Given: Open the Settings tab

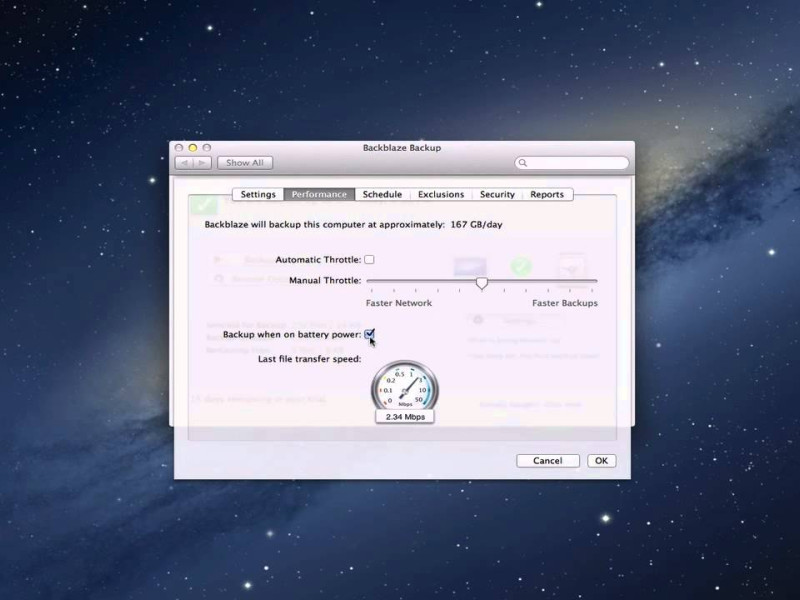Looking at the screenshot, I should (x=258, y=194).
